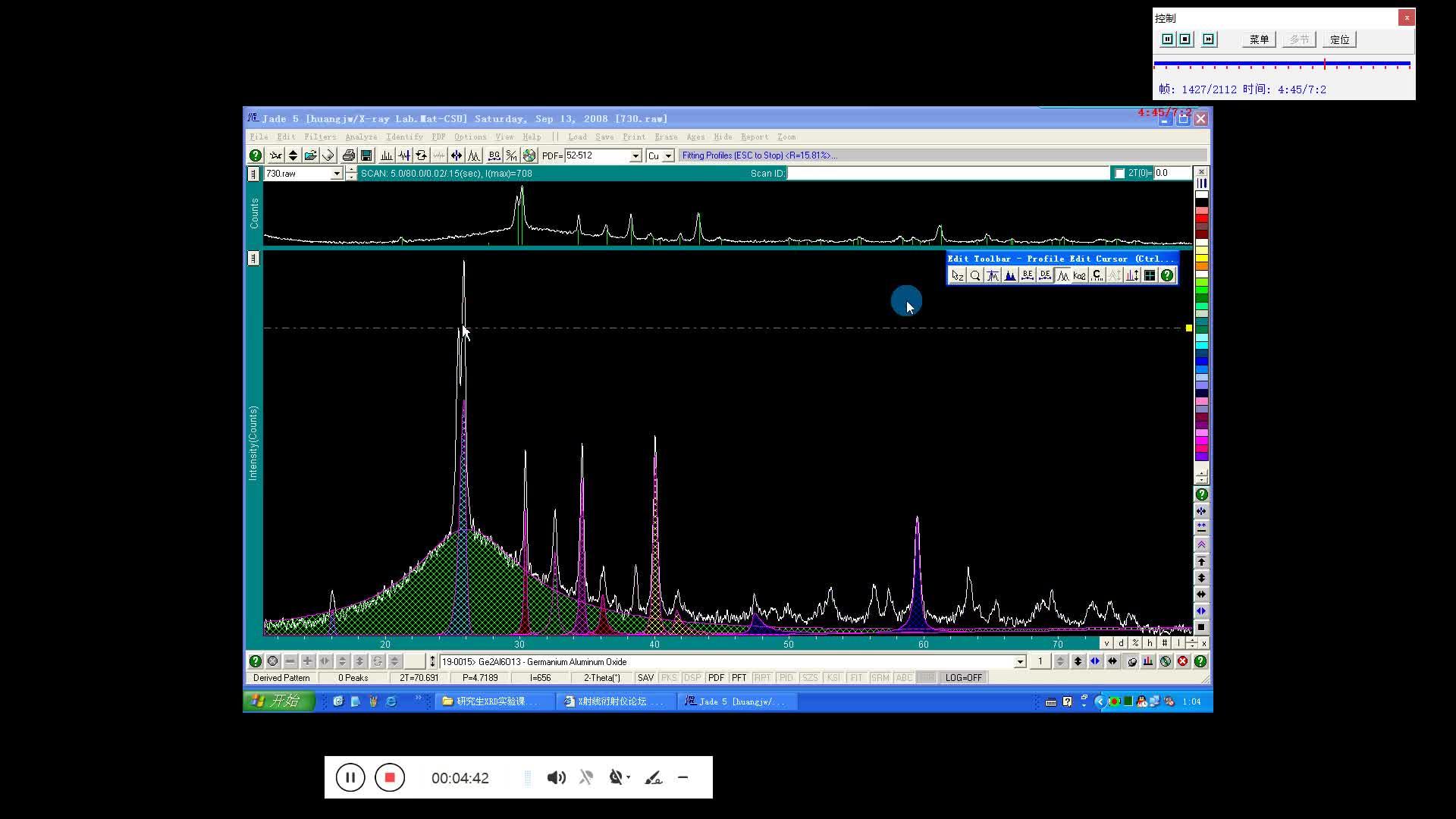The width and height of the screenshot is (1456, 819).
Task: Expand the Cu anode dropdown
Action: pyautogui.click(x=668, y=155)
